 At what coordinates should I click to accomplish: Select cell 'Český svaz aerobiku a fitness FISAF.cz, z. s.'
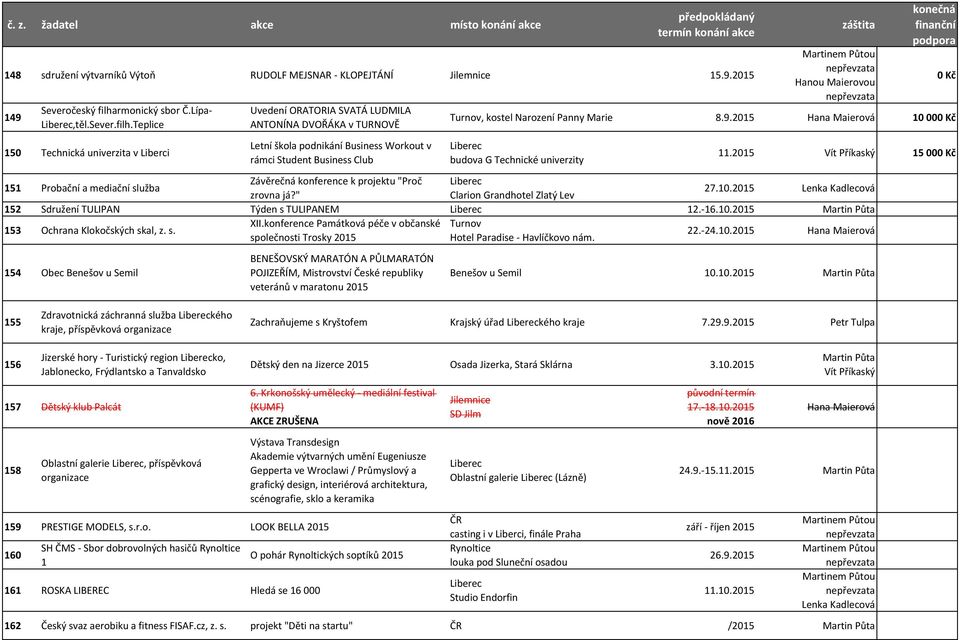pos(133,625)
